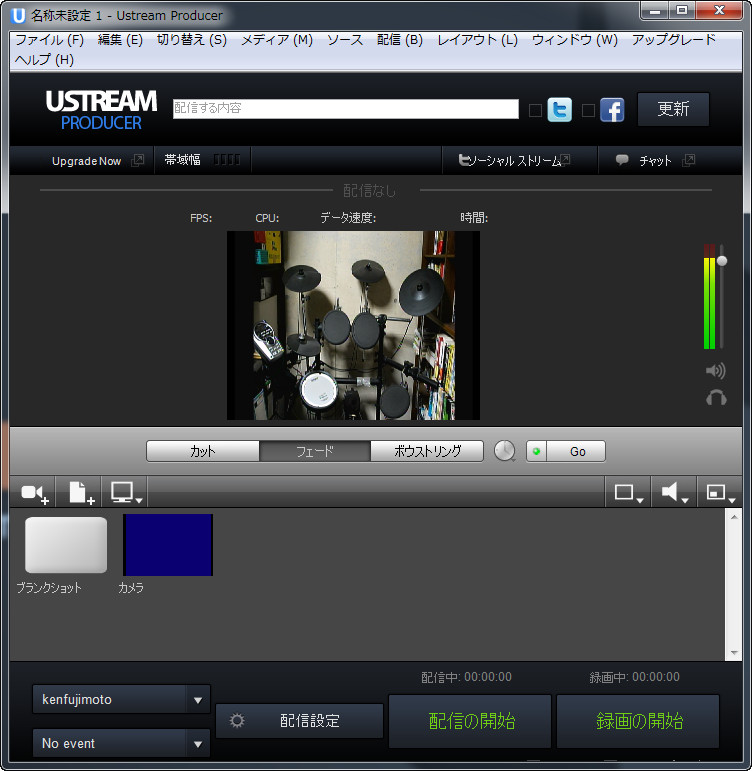Click the 帯域幅 bandwidth indicator
The width and height of the screenshot is (752, 771).
click(203, 160)
